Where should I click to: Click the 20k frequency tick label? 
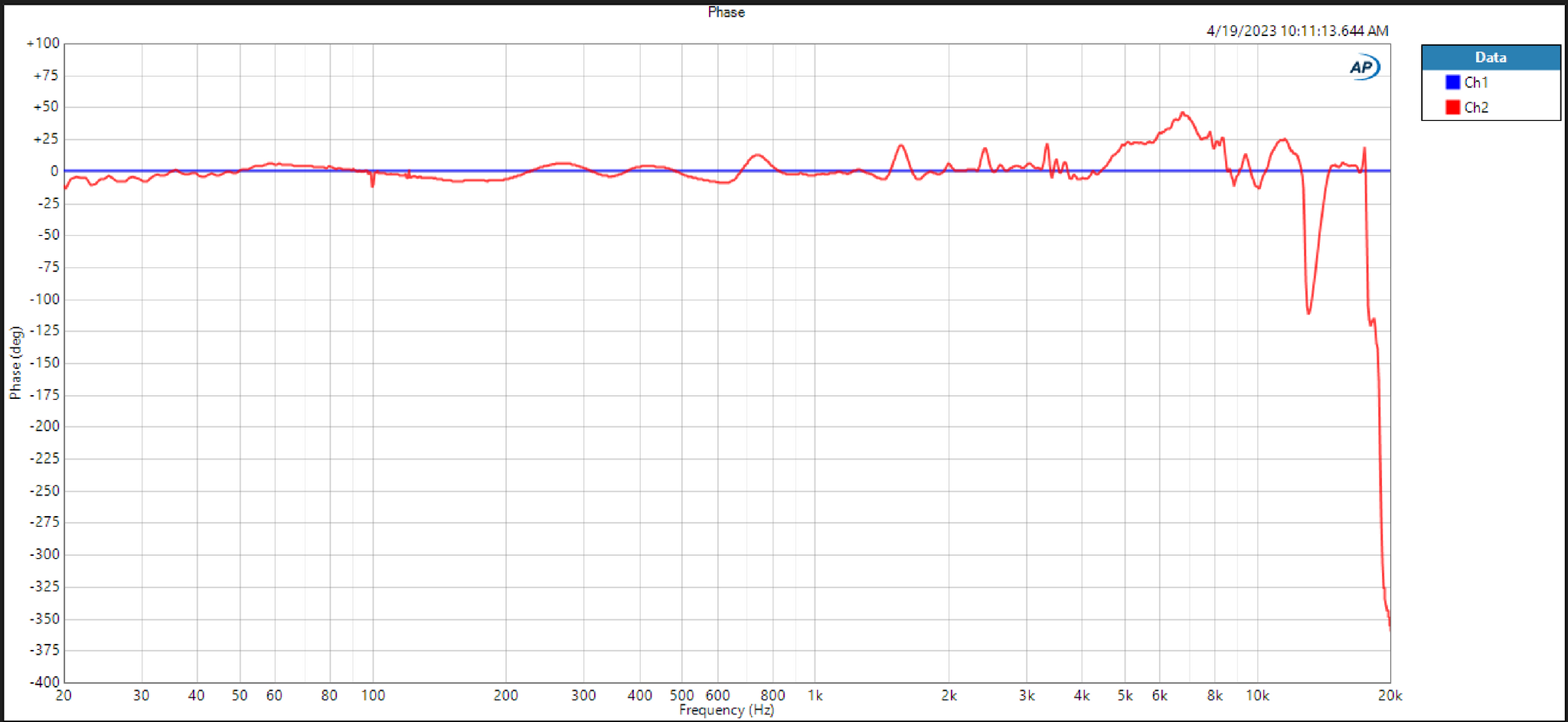click(1390, 695)
